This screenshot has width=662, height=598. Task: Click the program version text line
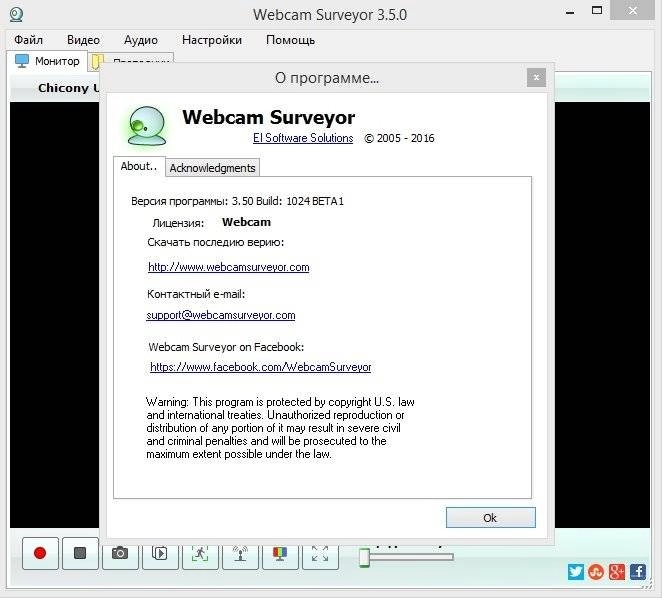point(237,201)
